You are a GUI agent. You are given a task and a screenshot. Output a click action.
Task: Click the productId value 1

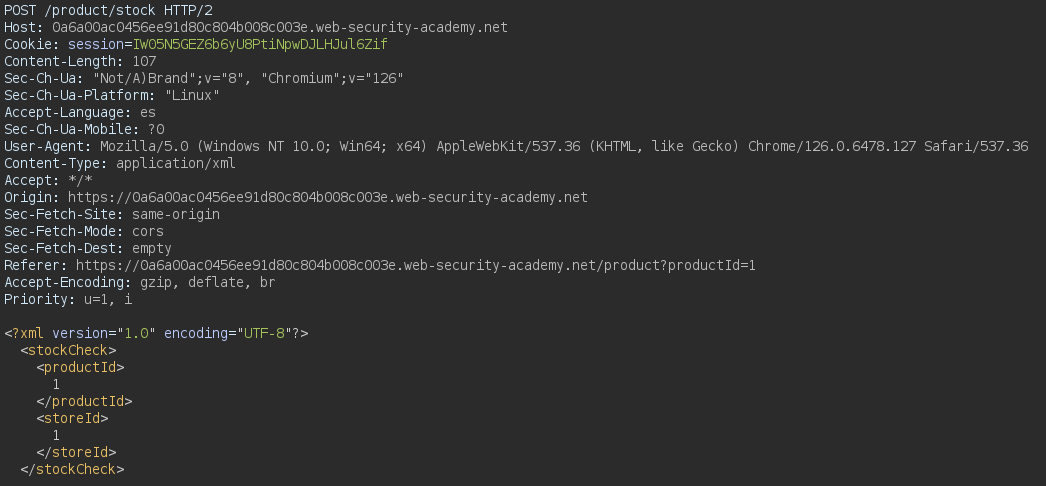coord(56,384)
